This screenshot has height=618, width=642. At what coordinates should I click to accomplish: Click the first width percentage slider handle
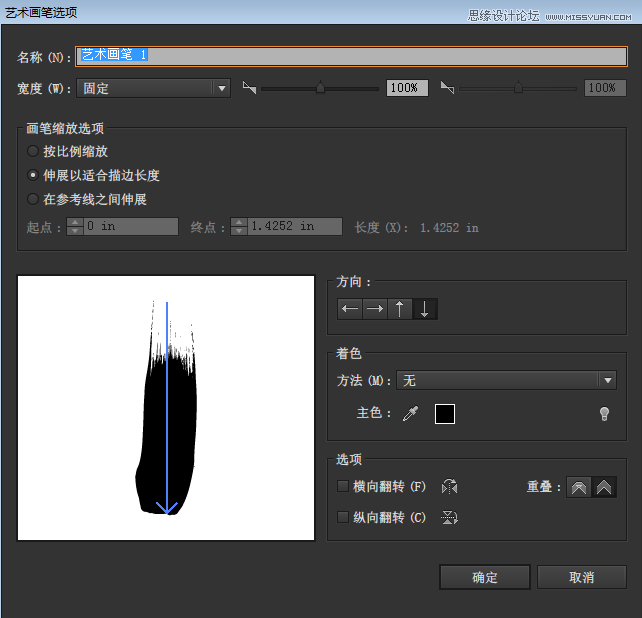[320, 87]
